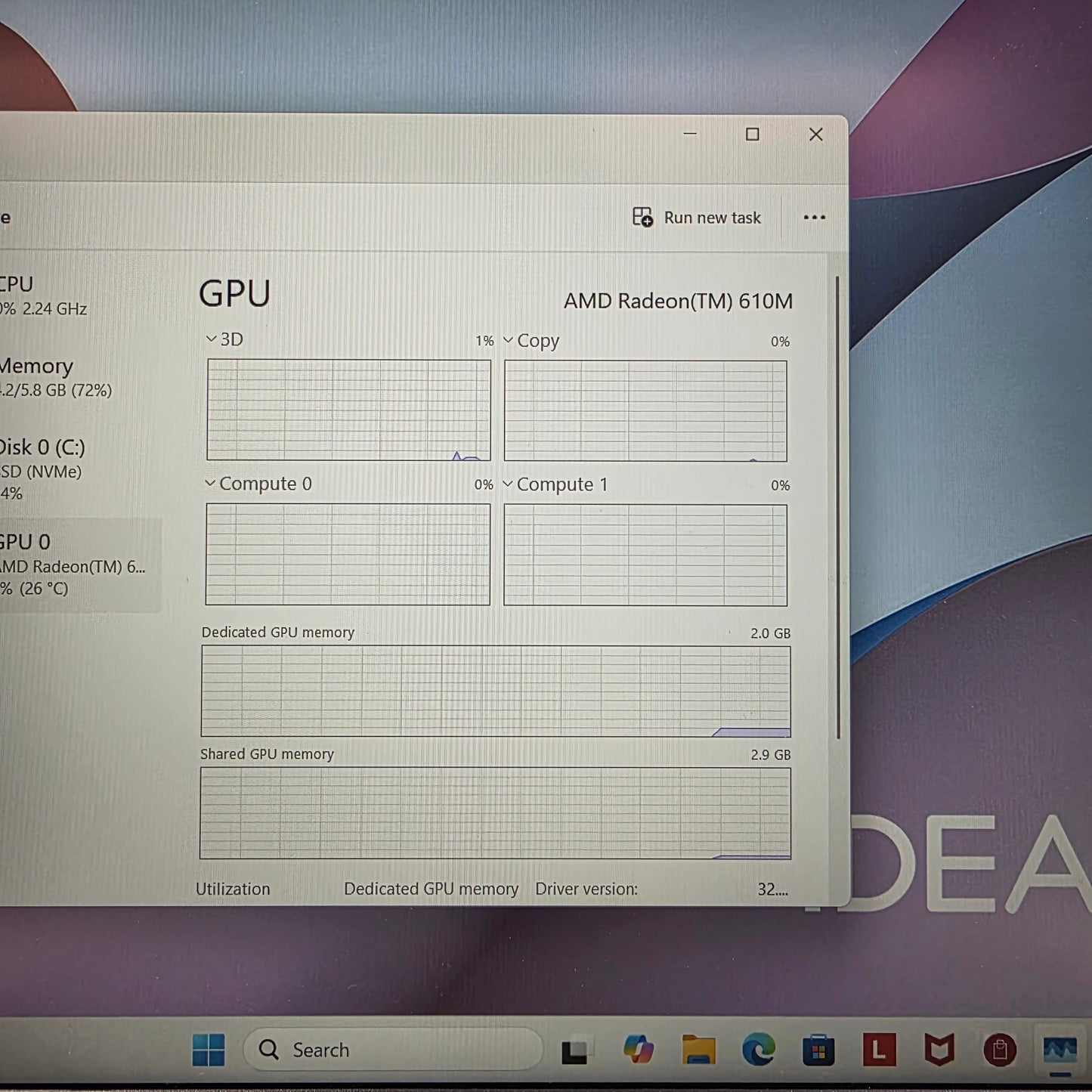Open Task View from the taskbar
1092x1092 pixels.
576,1050
